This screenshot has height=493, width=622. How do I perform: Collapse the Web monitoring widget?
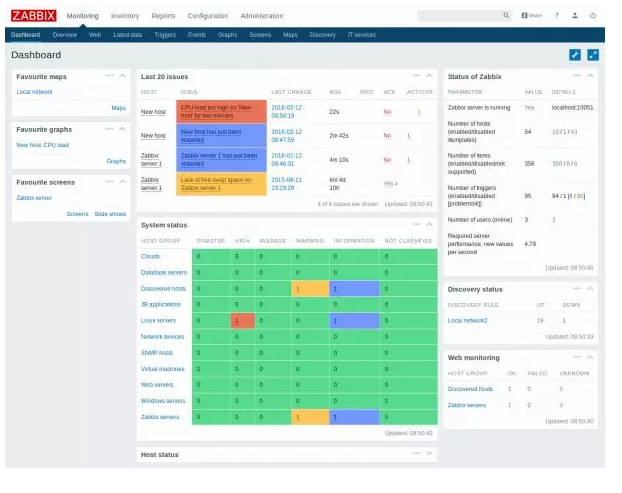pyautogui.click(x=590, y=357)
